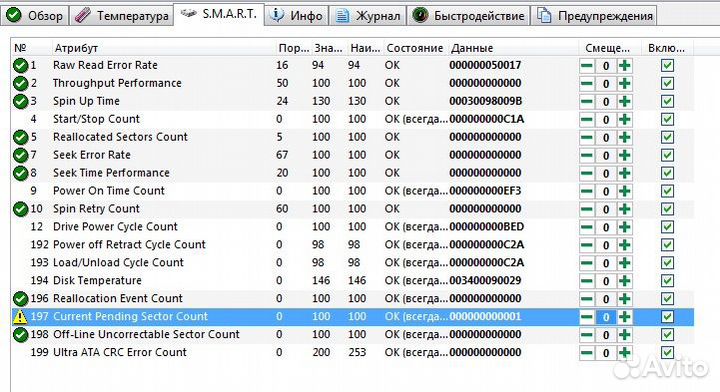This screenshot has height=392, width=720.
Task: Toggle enabled checkbox for Spin Up Time
Action: coord(667,101)
